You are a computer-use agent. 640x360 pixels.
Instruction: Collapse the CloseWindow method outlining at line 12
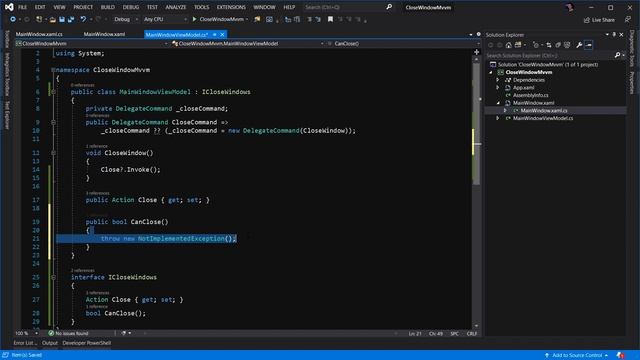tap(53, 153)
